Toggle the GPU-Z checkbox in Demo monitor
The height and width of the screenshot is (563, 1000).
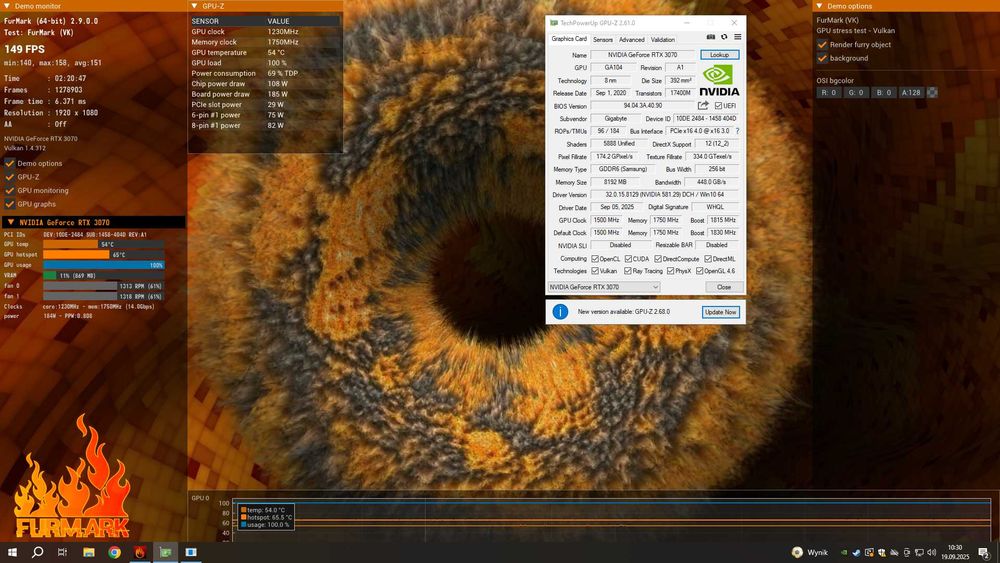pos(10,177)
